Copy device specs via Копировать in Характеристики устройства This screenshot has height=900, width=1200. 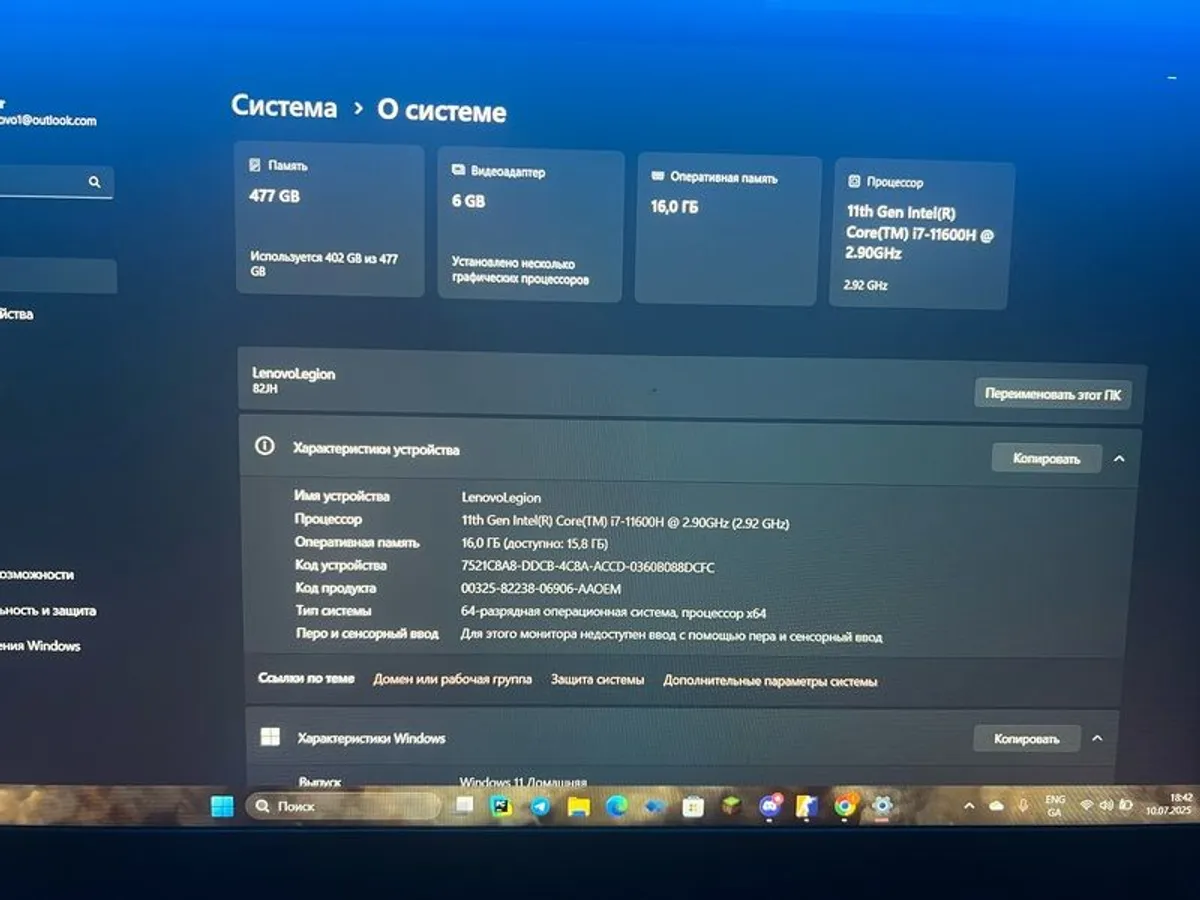click(1047, 458)
